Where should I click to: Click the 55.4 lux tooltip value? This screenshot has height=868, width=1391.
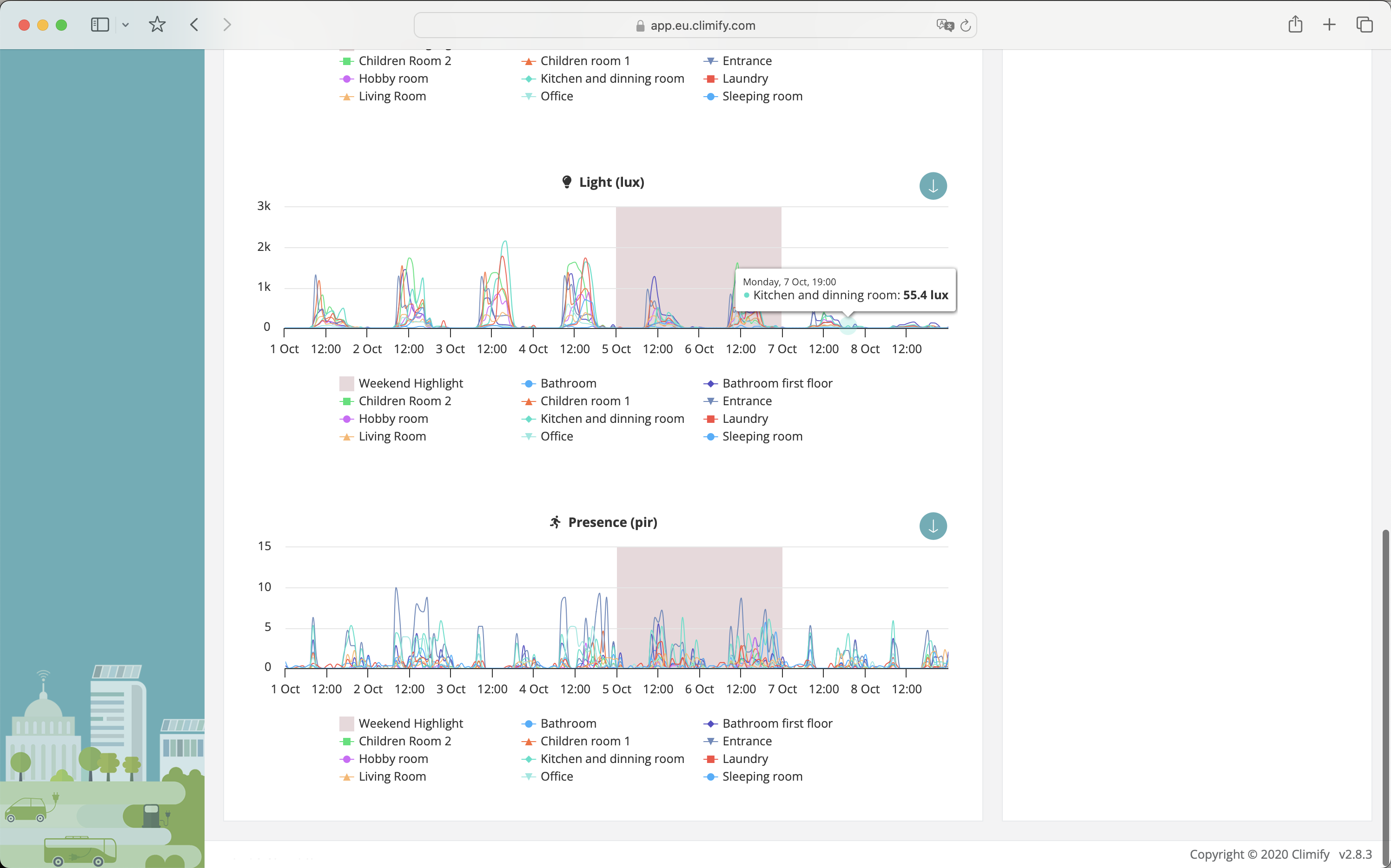[x=925, y=295]
